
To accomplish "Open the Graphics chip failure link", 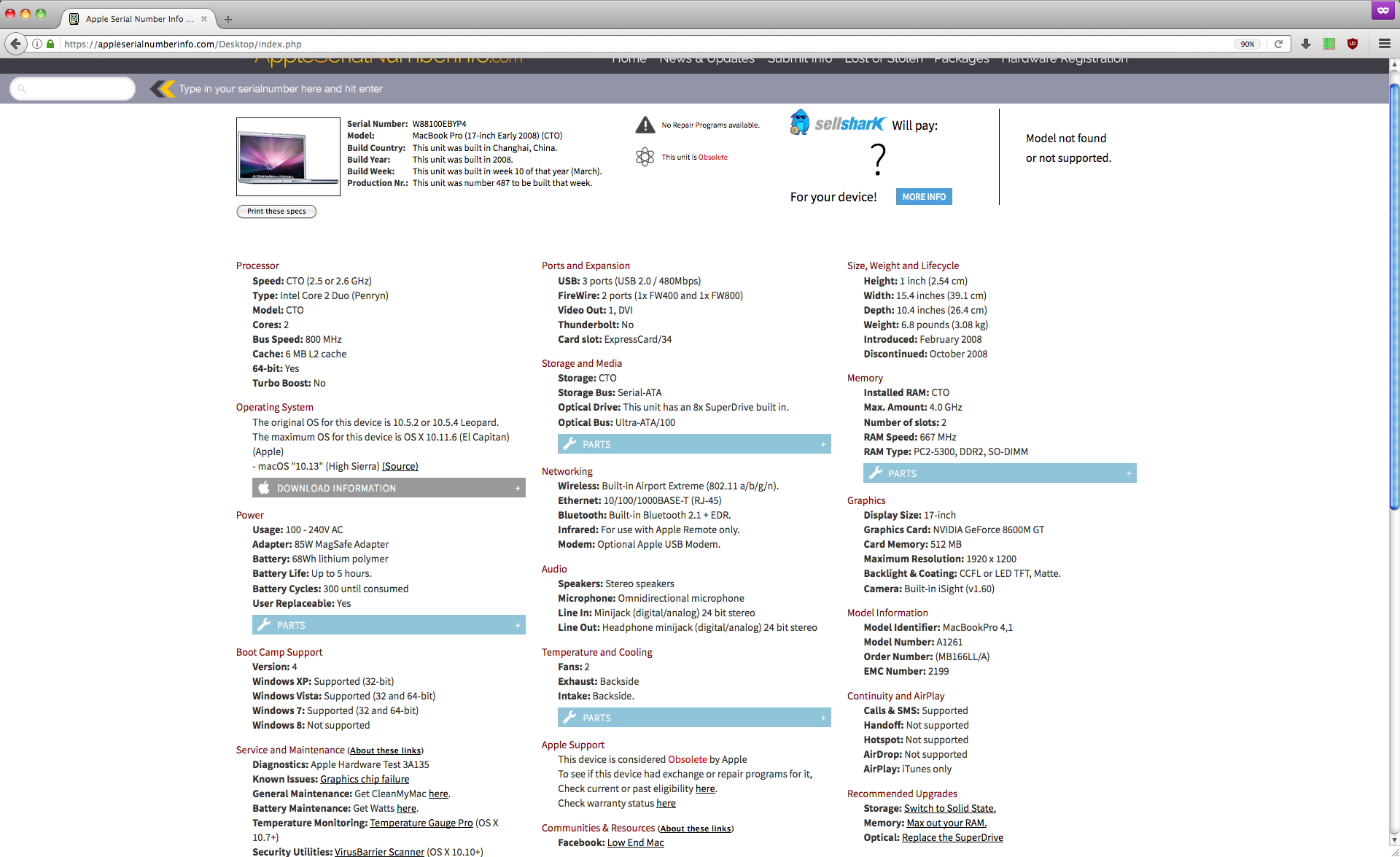I will [365, 779].
